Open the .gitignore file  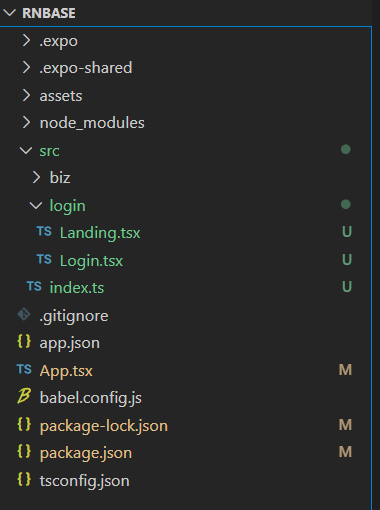[x=74, y=316]
